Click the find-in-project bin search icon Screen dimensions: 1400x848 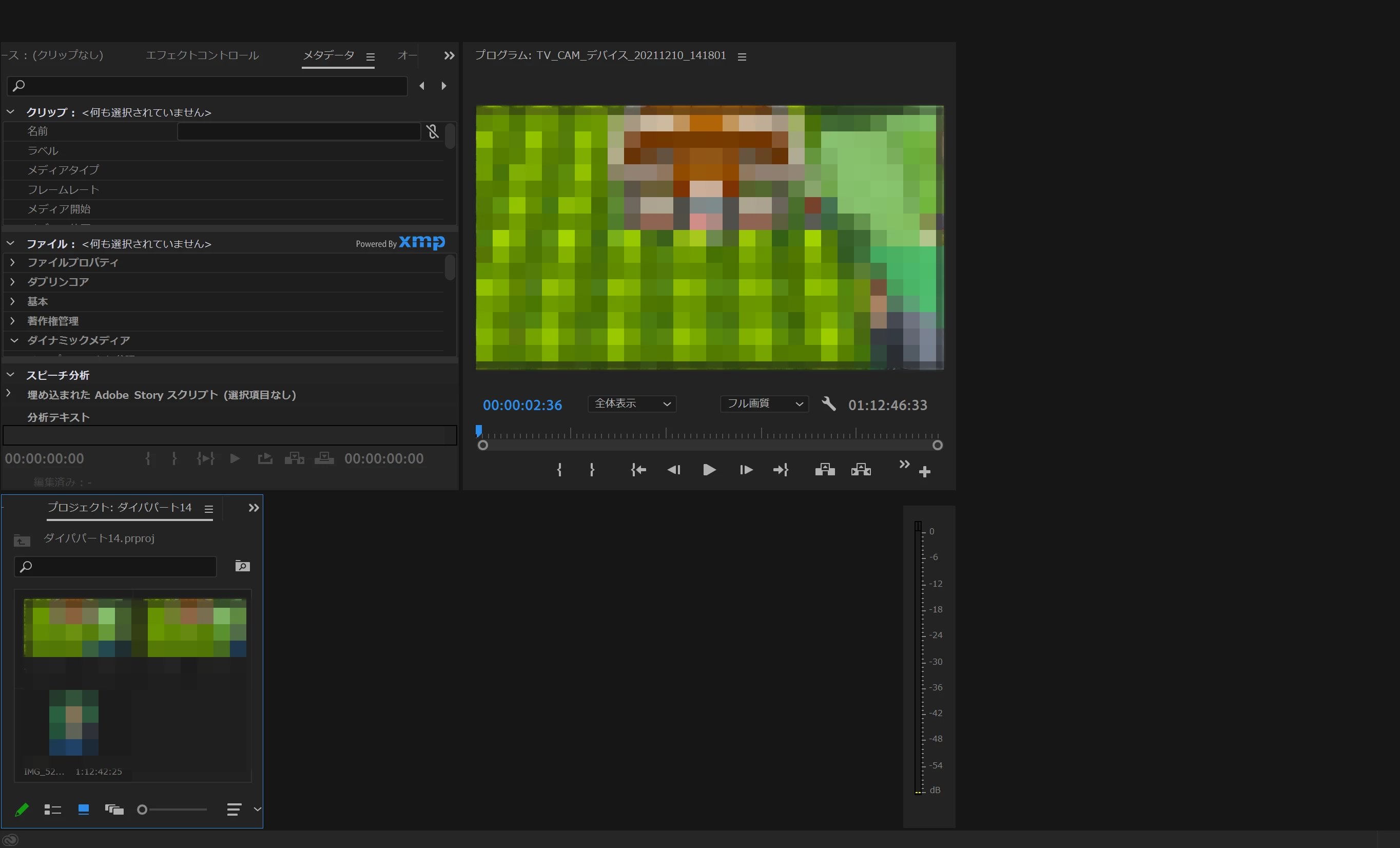pos(242,566)
